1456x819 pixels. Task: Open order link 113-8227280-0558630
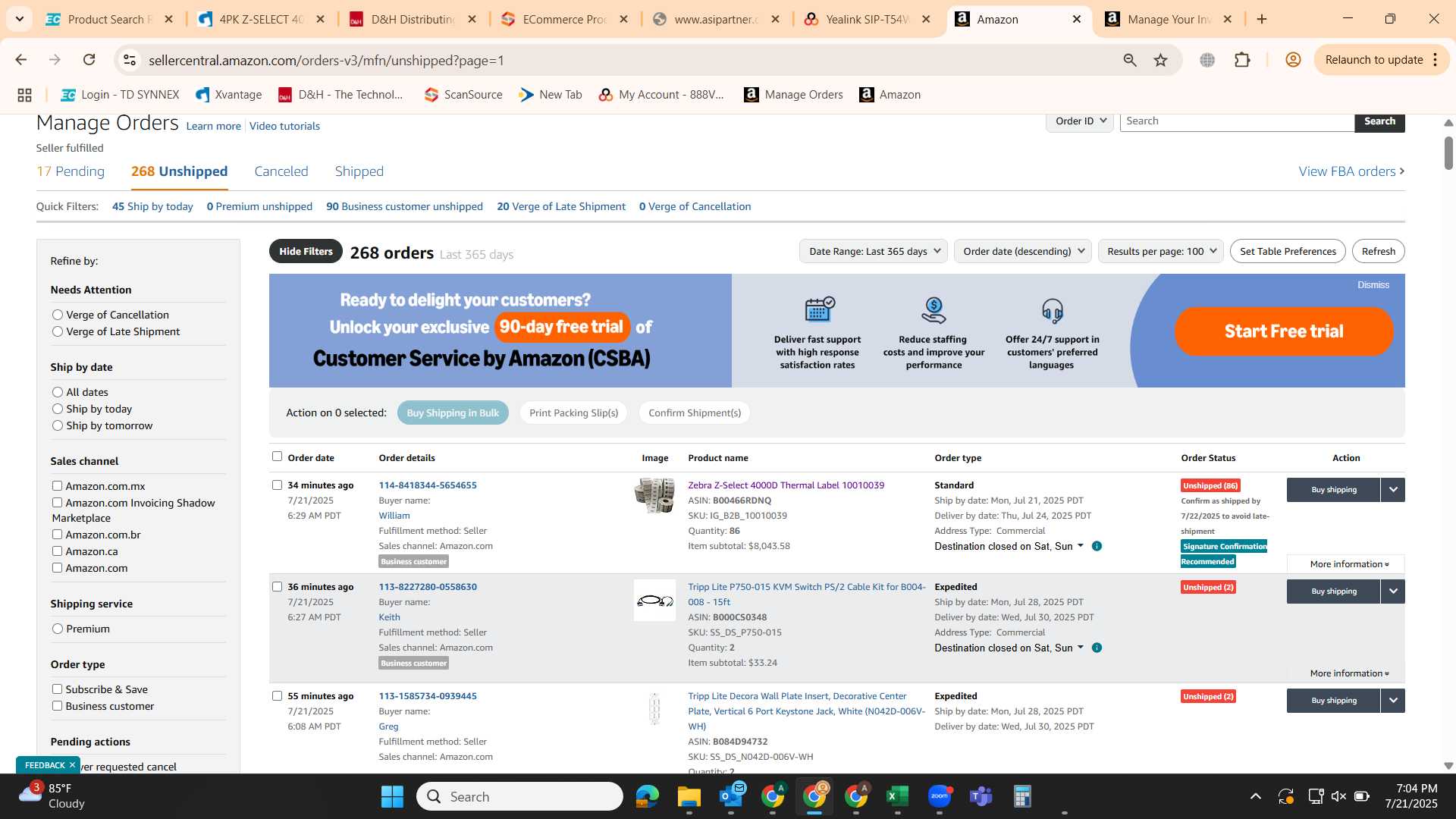click(428, 587)
